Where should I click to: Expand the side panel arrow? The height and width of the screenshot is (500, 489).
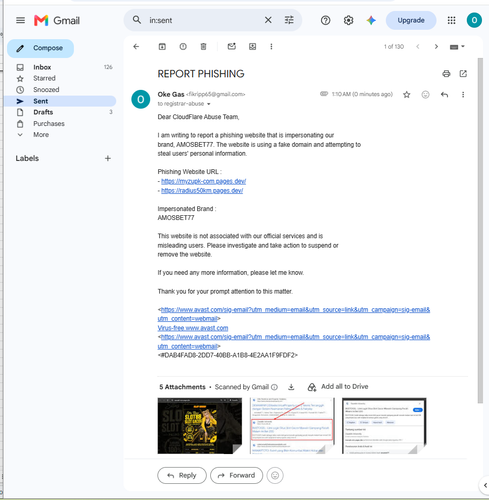pyautogui.click(x=485, y=485)
